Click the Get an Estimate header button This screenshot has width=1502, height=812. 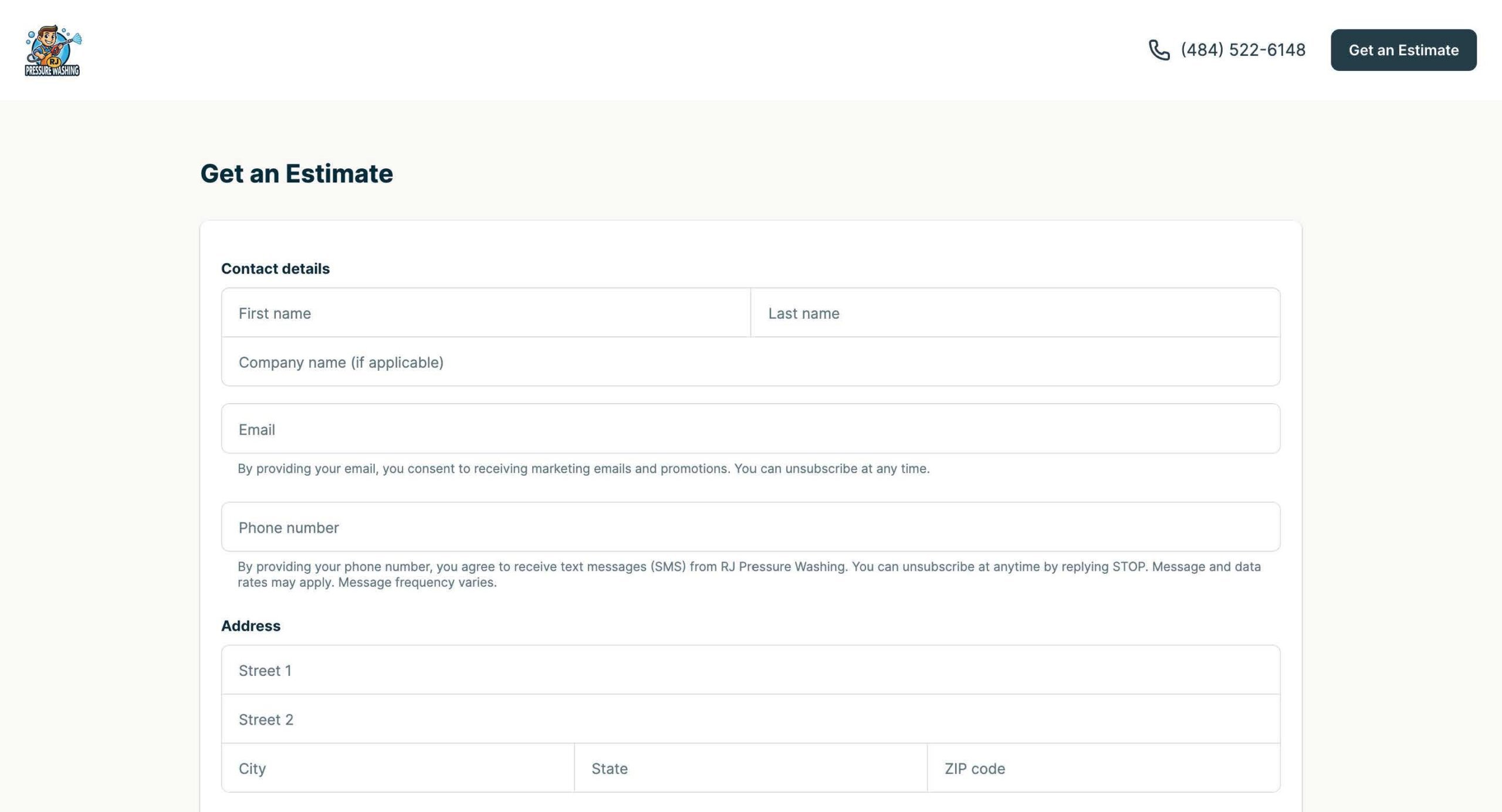point(1403,50)
